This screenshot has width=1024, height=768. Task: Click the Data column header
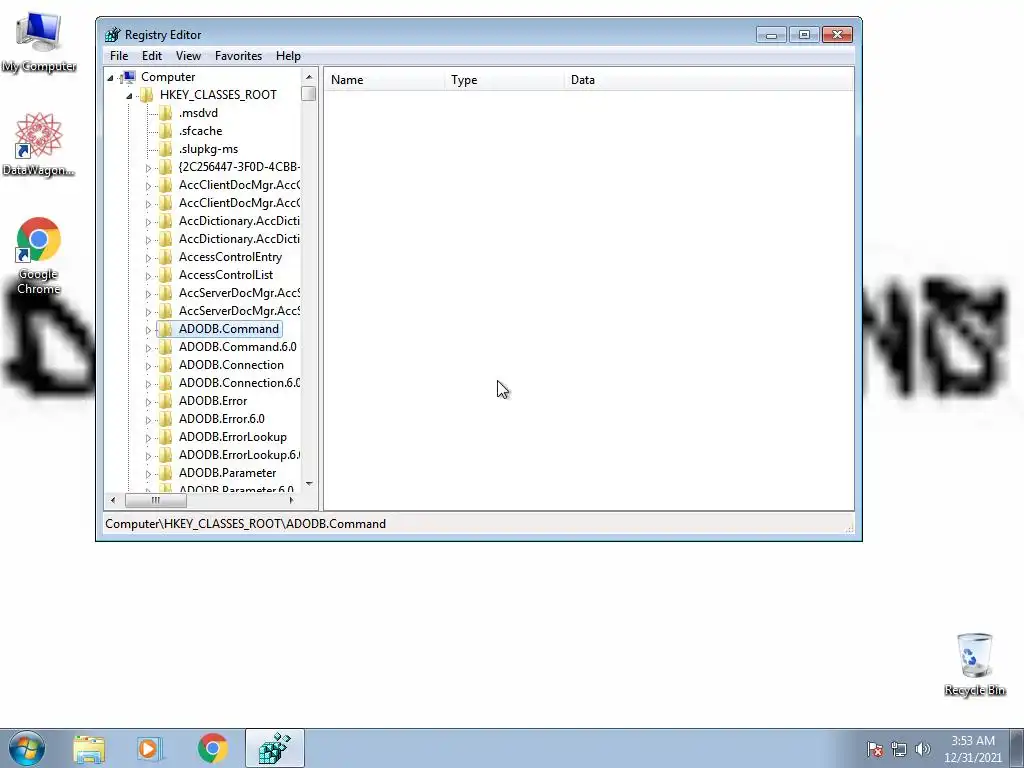(709, 80)
